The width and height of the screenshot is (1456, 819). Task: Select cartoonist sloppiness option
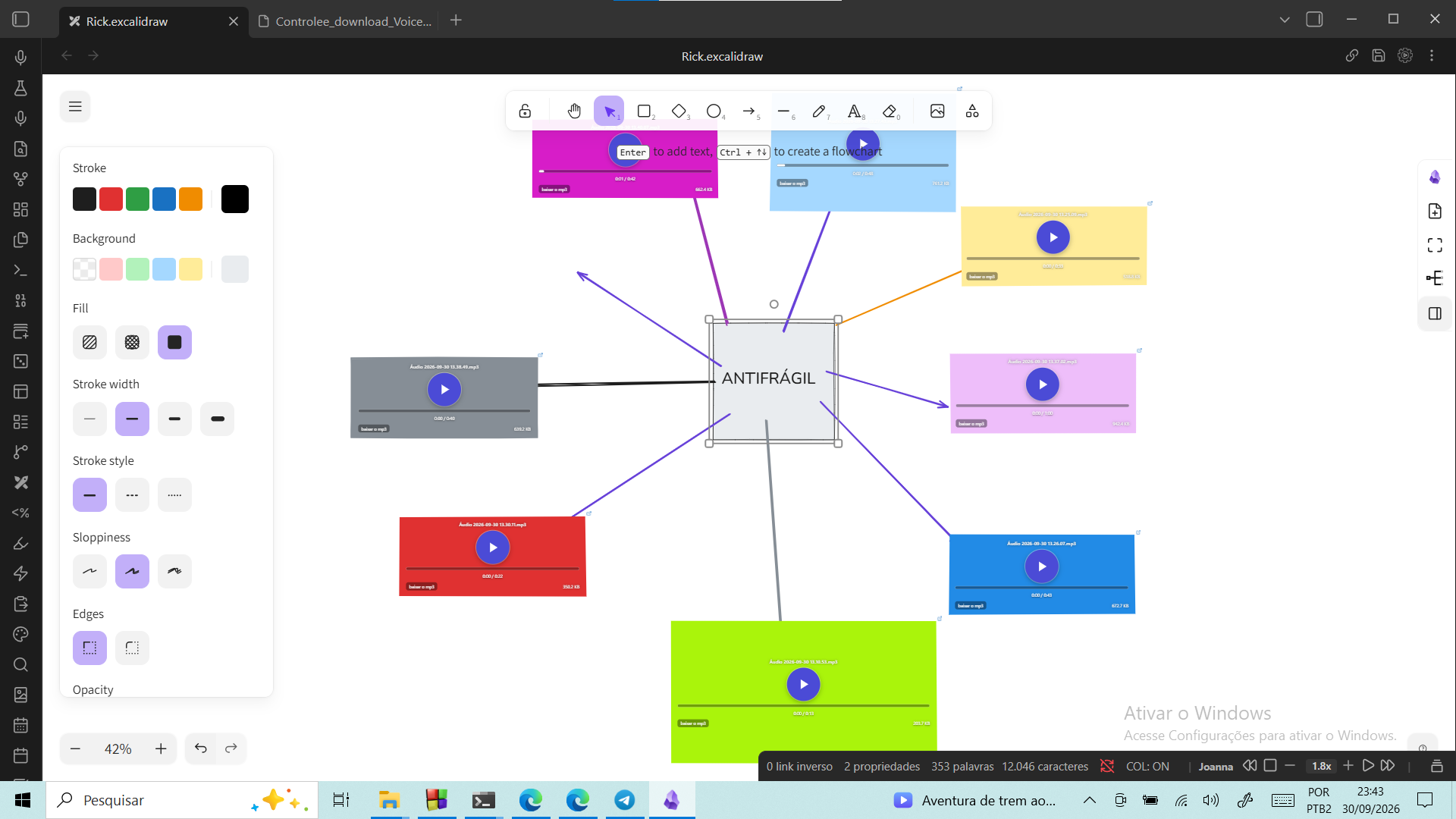tap(174, 571)
